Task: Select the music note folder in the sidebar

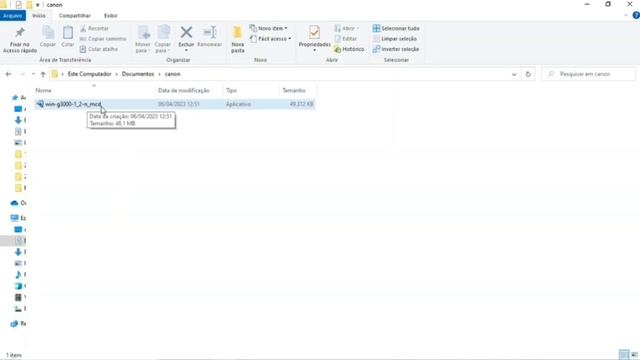Action: pos(18,275)
